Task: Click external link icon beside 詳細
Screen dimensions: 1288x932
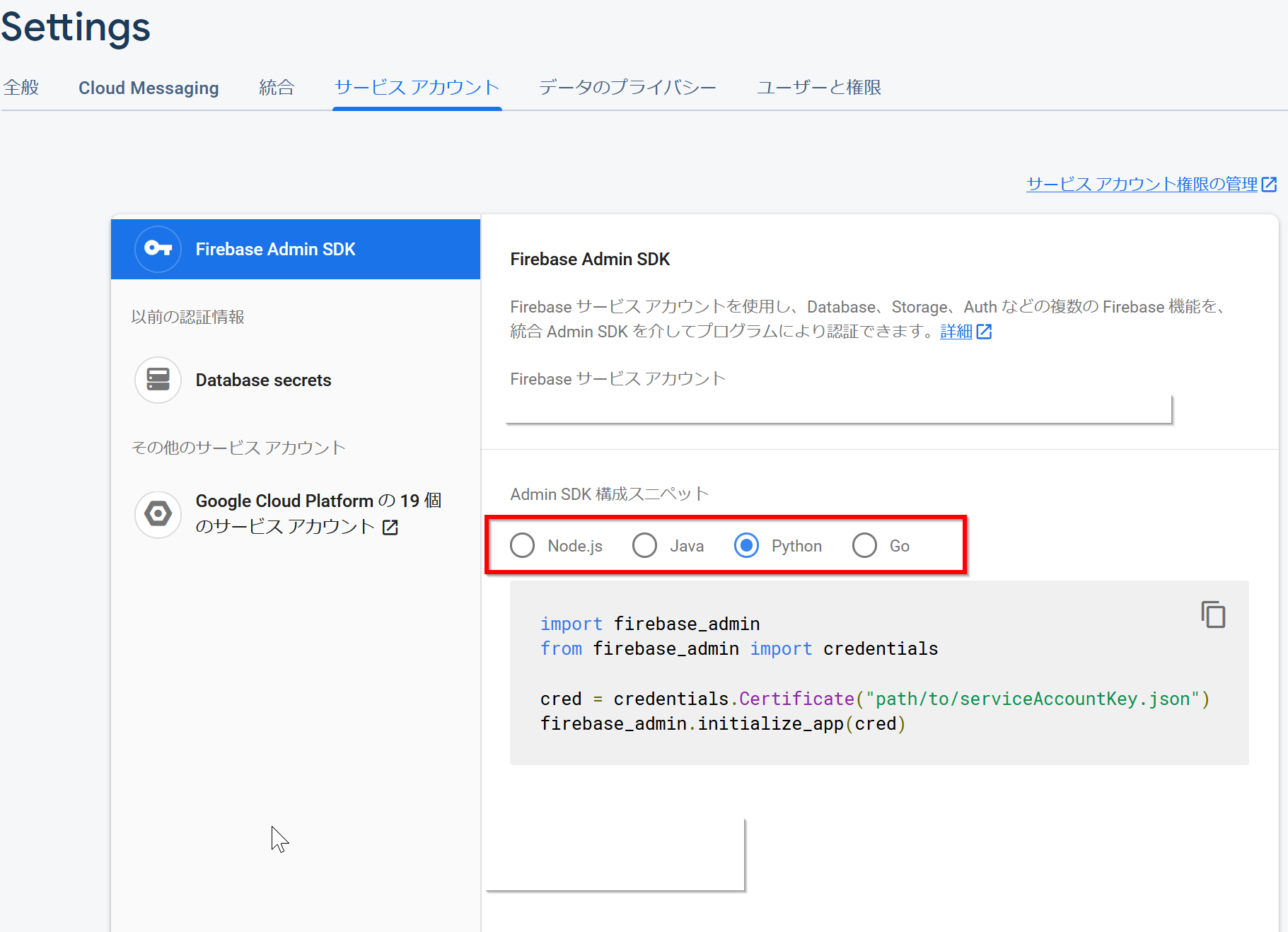Action: [x=984, y=332]
